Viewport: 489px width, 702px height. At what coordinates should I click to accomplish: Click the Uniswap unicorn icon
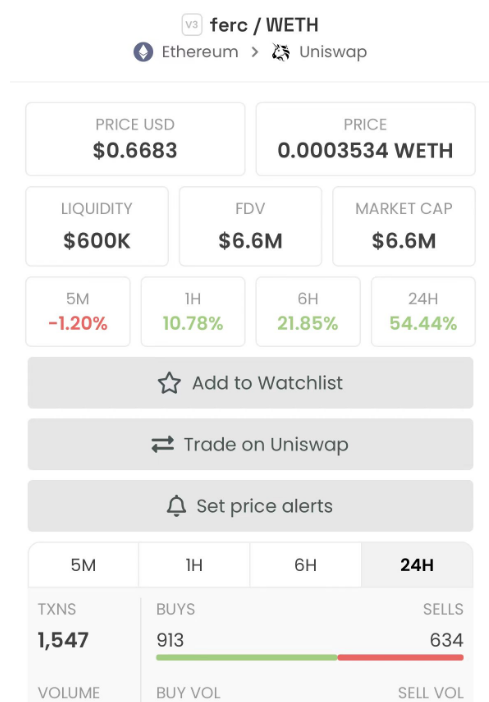click(x=281, y=52)
